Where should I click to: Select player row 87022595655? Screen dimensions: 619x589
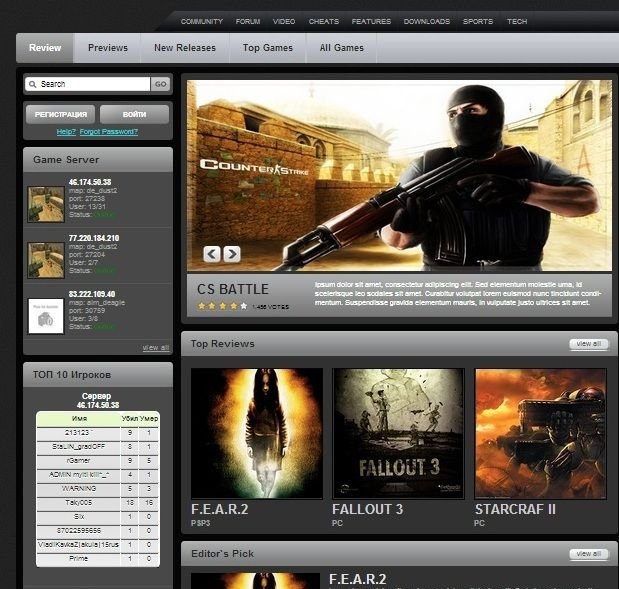point(98,531)
